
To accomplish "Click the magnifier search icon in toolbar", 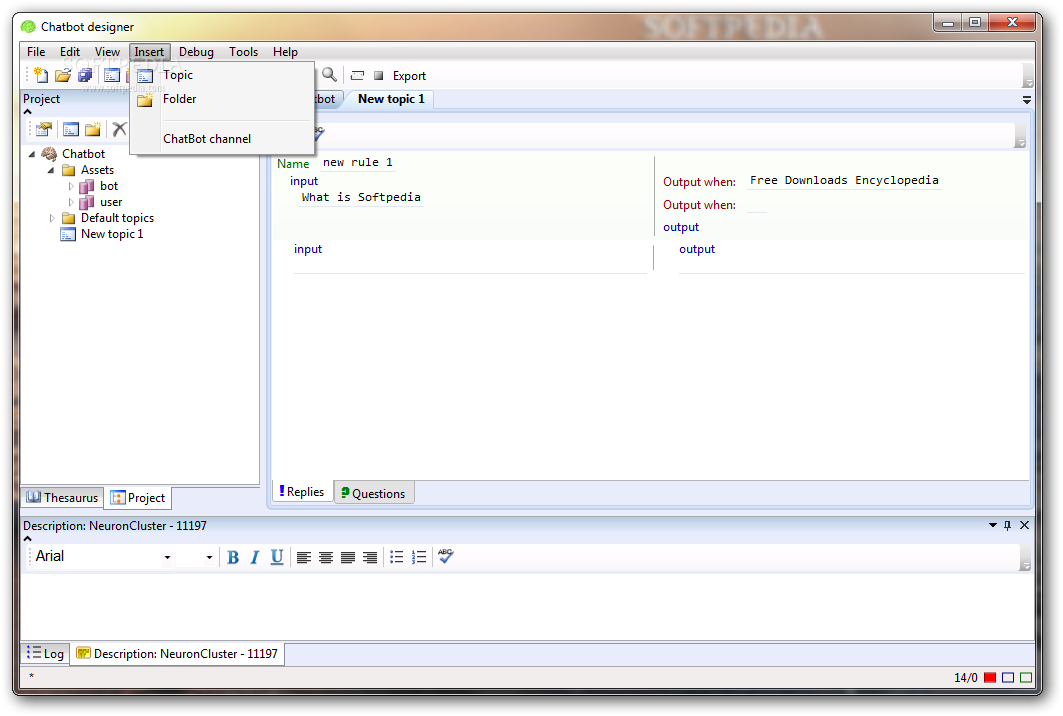I will pyautogui.click(x=329, y=75).
